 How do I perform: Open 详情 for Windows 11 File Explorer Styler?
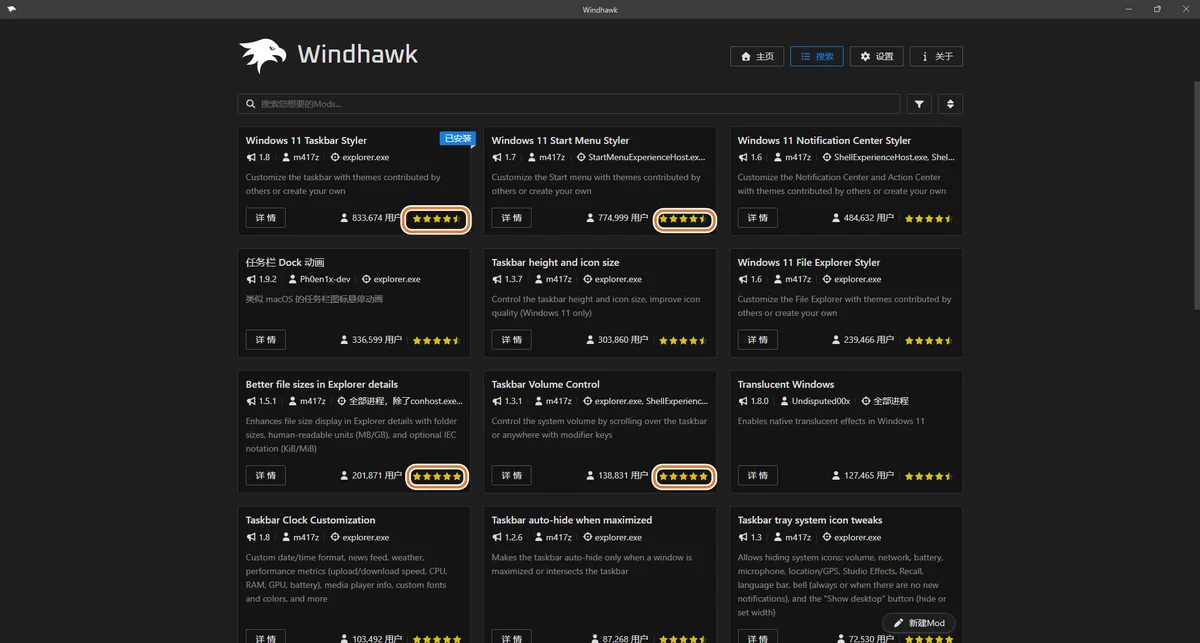(x=758, y=340)
